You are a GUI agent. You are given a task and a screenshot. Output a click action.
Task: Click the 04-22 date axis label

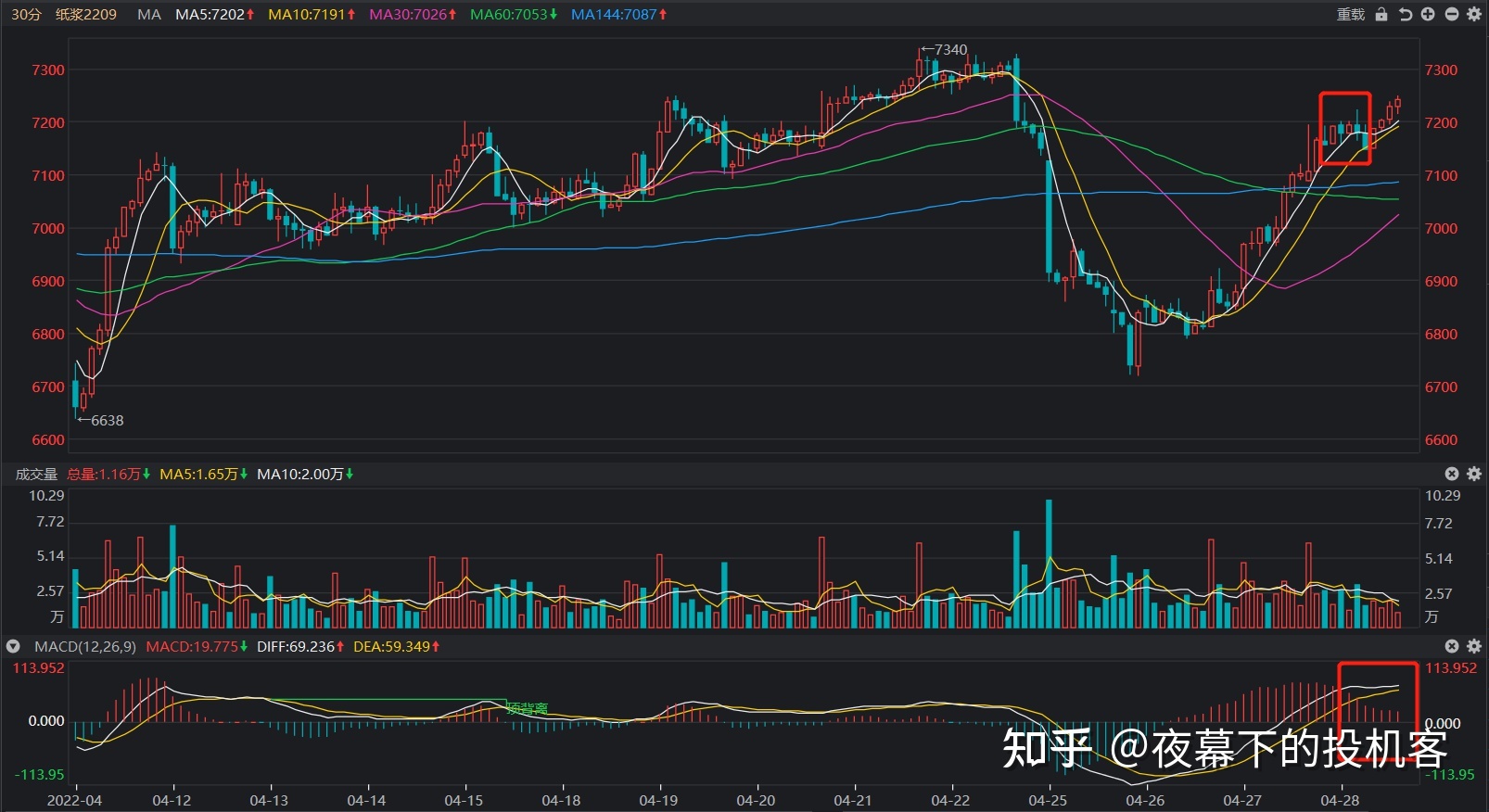pos(950,800)
